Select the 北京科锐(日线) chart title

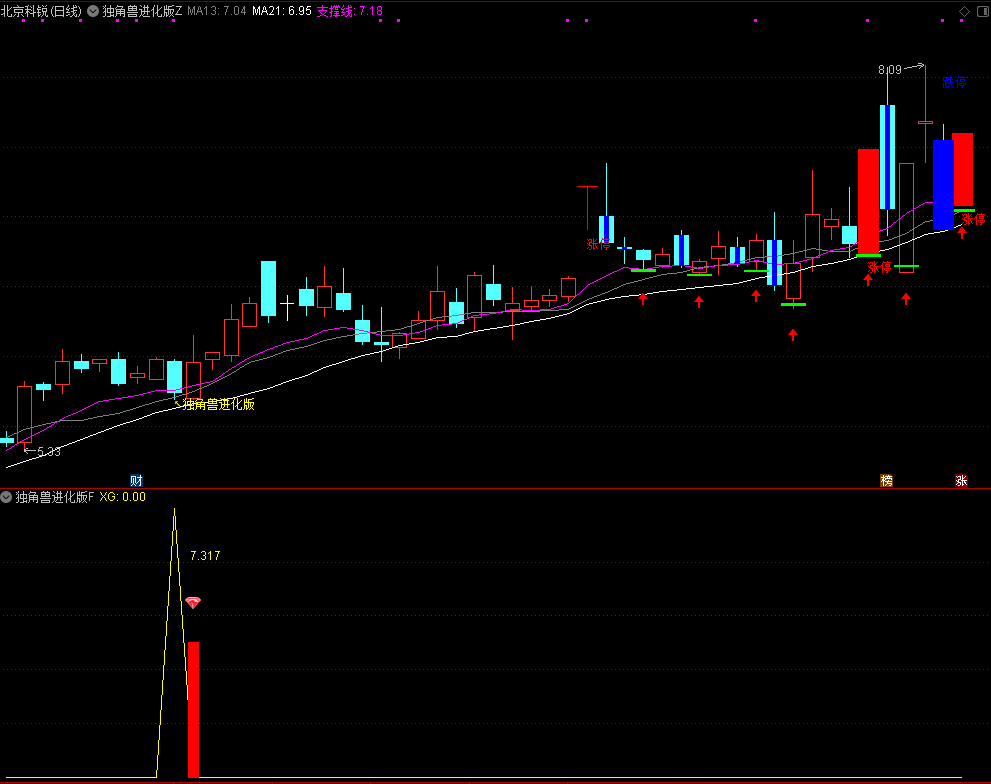tap(42, 11)
